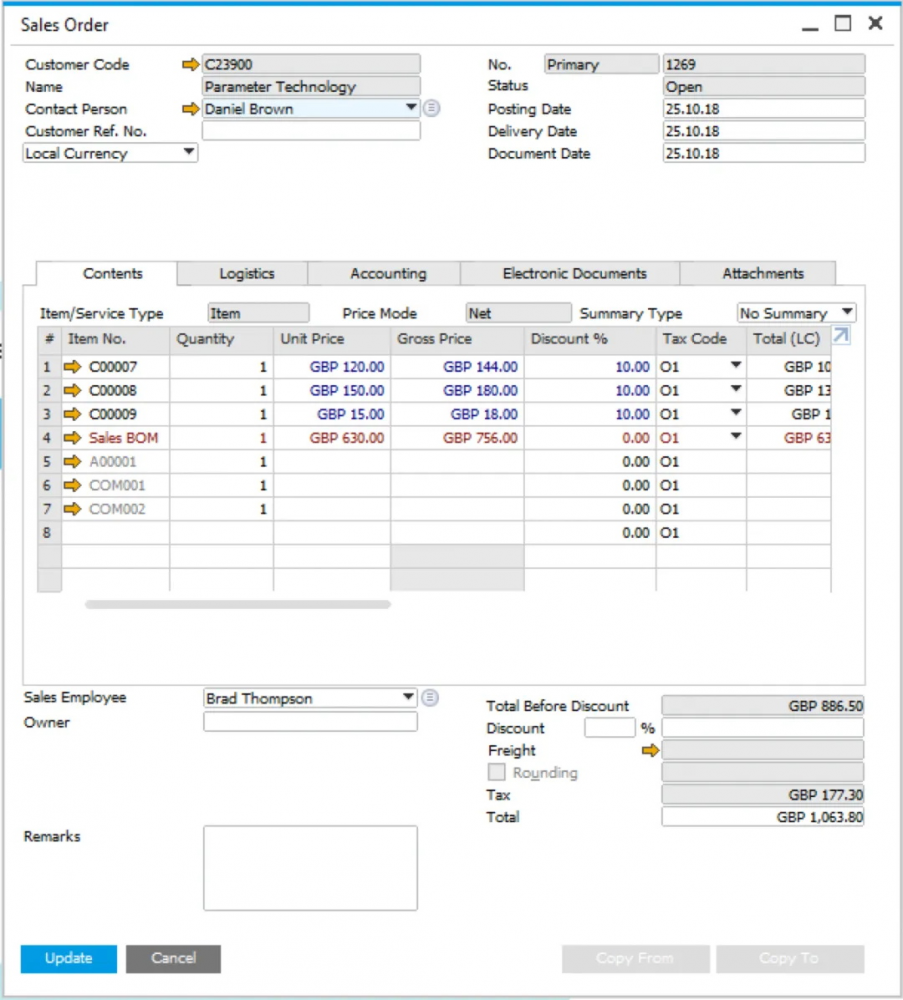Click the horizontal scrollbar under the item table
The width and height of the screenshot is (903, 1000).
(238, 604)
